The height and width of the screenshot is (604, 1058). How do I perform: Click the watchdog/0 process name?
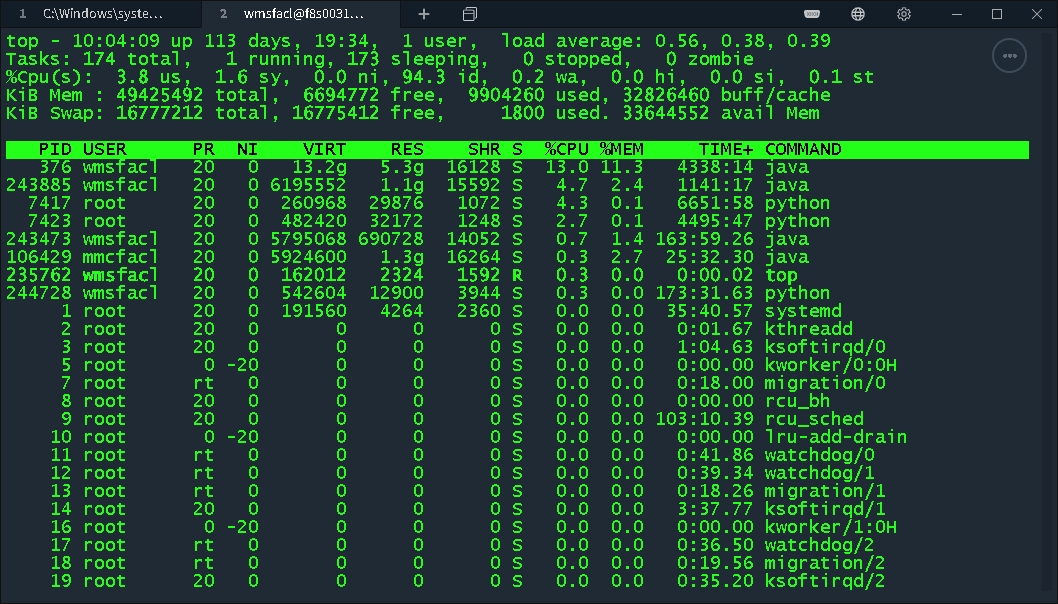(x=822, y=456)
